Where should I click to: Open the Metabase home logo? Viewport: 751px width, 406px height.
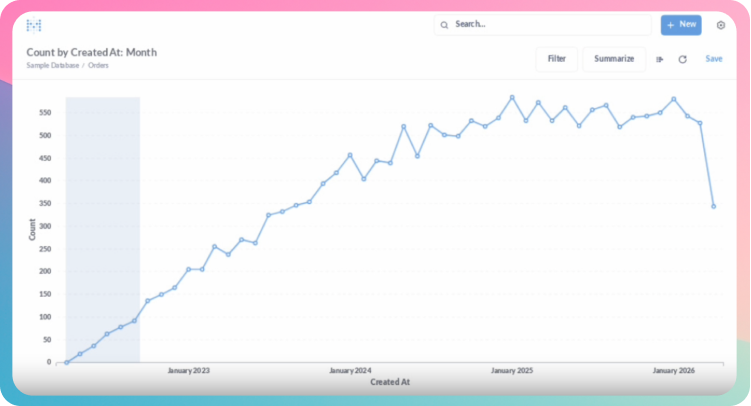point(34,25)
